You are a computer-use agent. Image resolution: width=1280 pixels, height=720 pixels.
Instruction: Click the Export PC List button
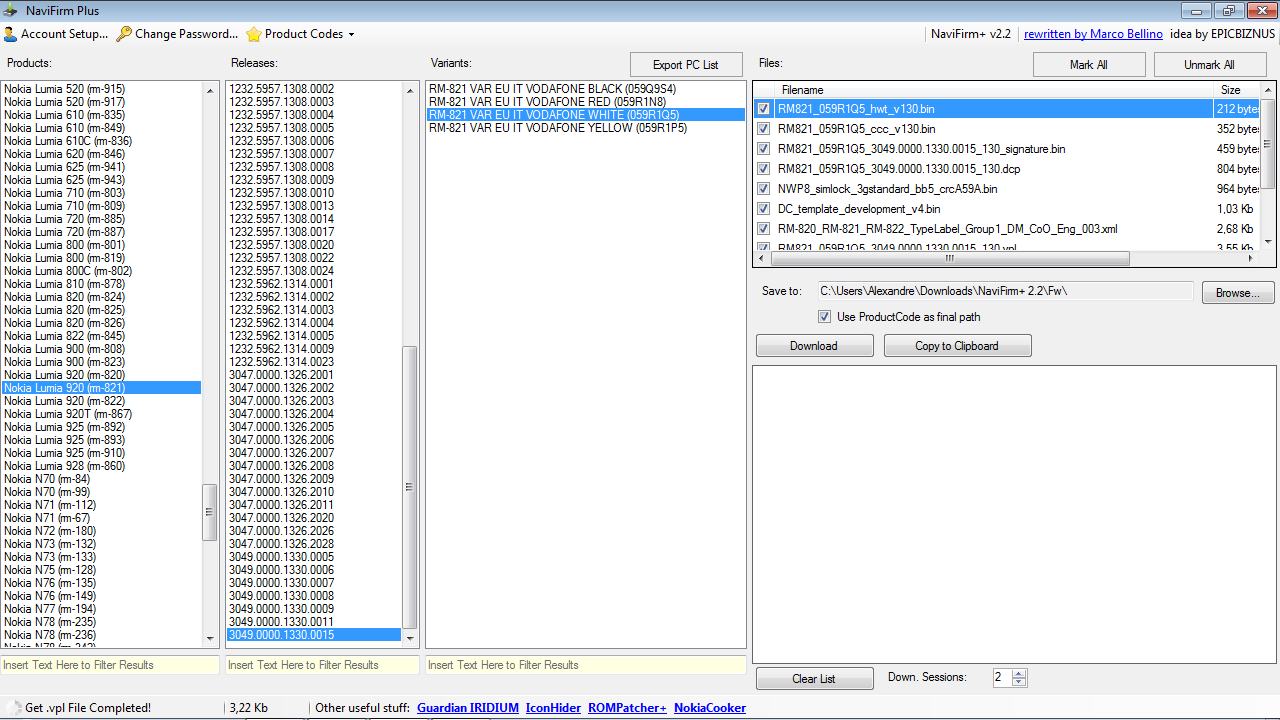tap(686, 65)
